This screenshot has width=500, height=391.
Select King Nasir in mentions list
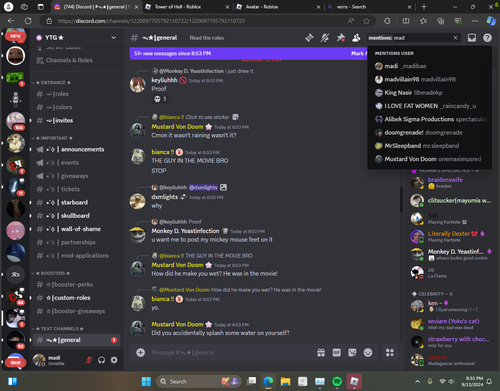point(429,93)
